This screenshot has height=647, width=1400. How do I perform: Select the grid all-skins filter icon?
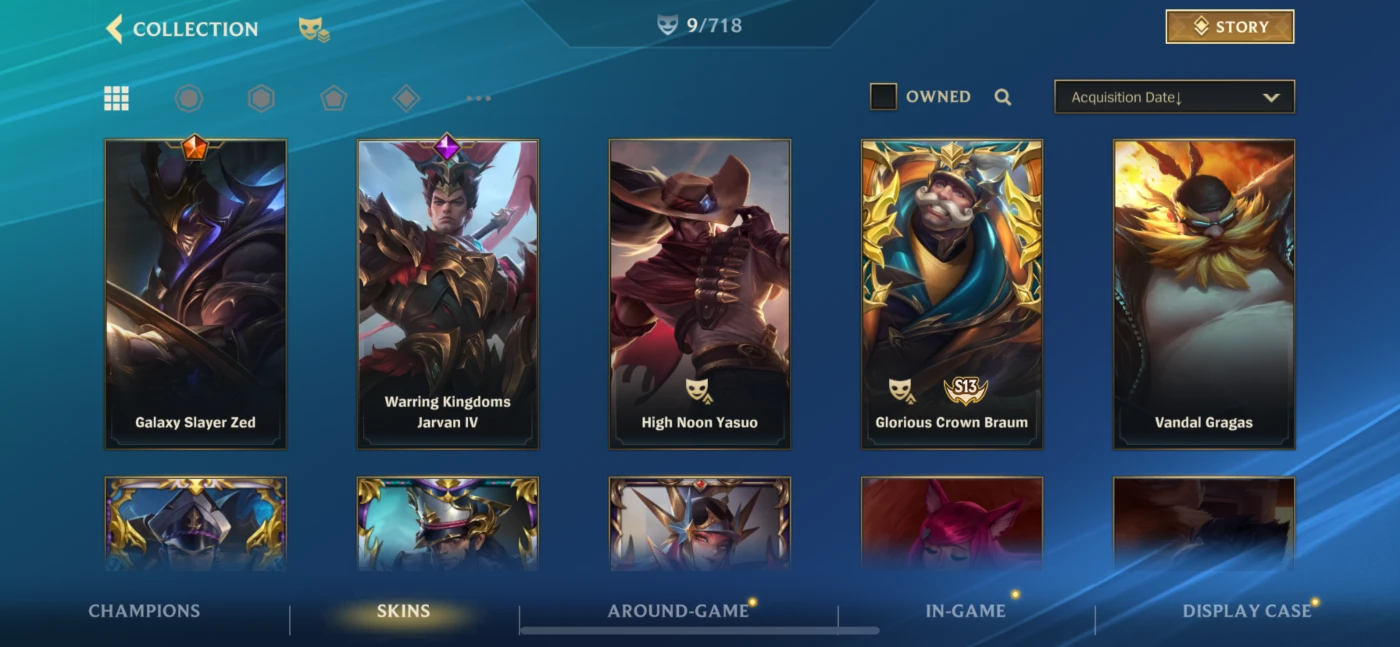coord(116,98)
